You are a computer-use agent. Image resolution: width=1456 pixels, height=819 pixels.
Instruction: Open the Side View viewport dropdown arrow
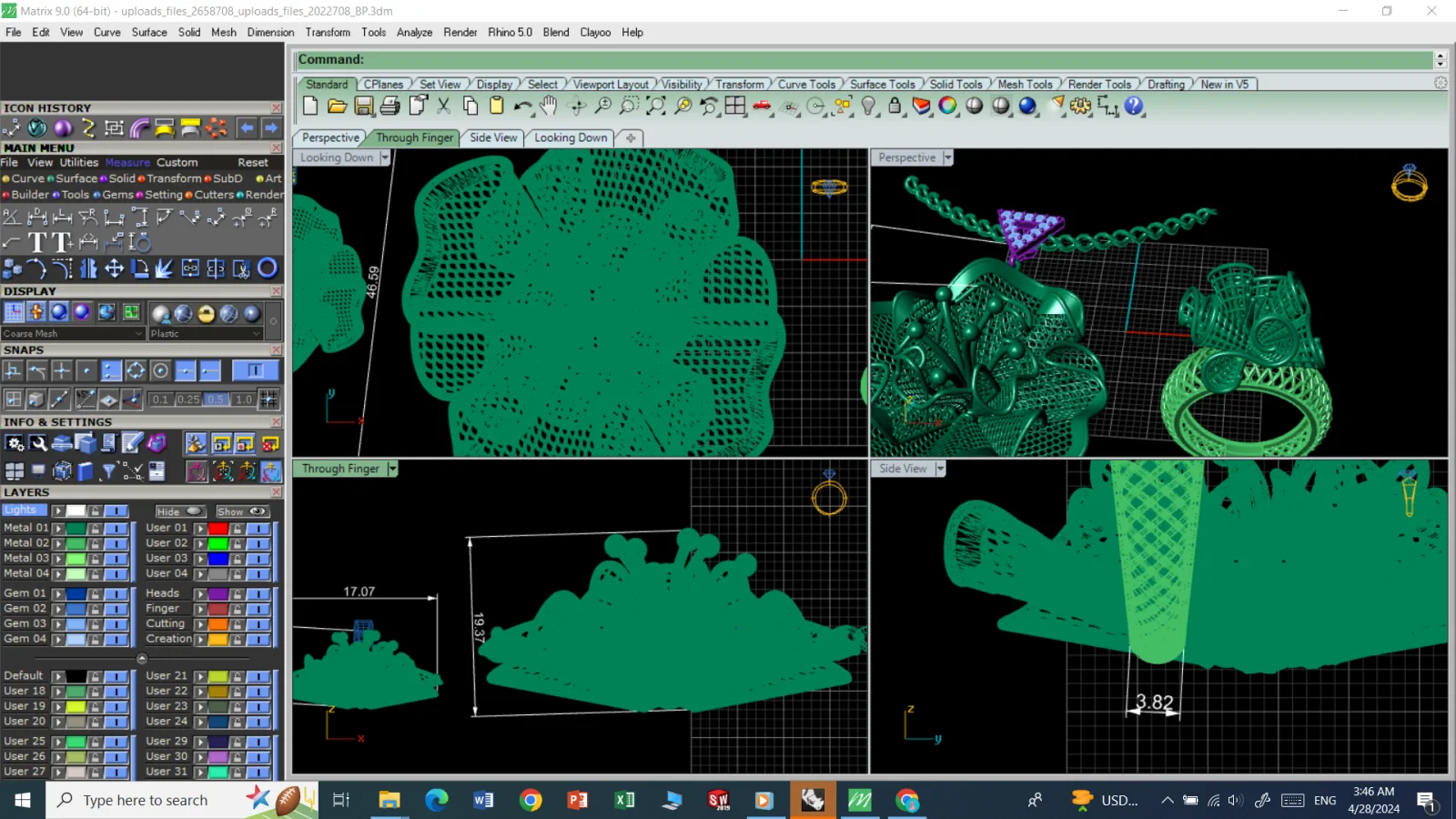[940, 469]
